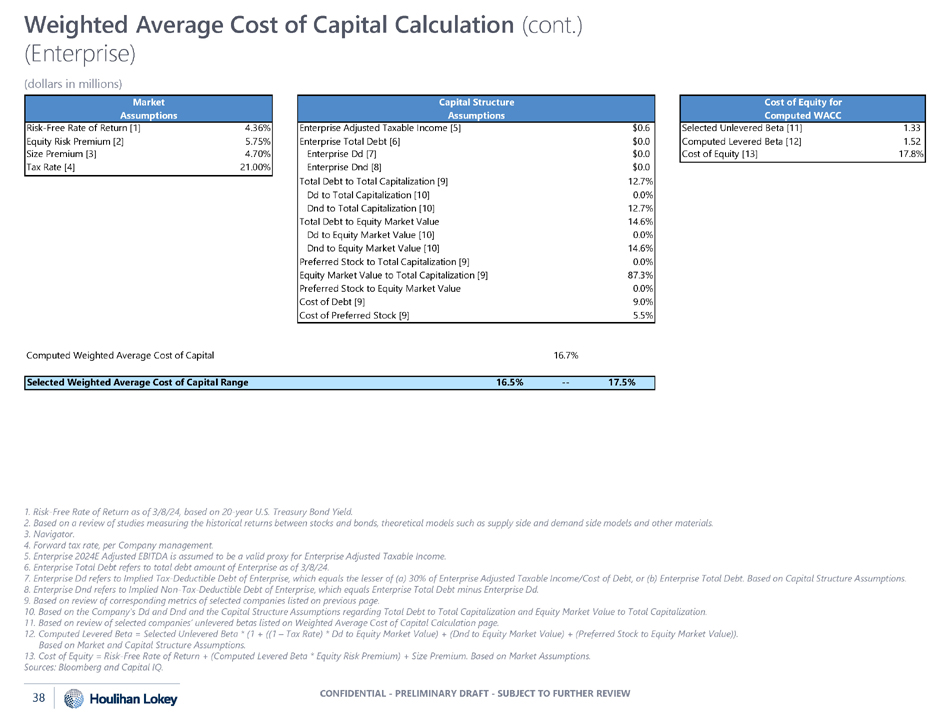Select the Computed Weighted Average Cost of Capital 16.7%
Screen dimensions: 950x713
point(565,355)
